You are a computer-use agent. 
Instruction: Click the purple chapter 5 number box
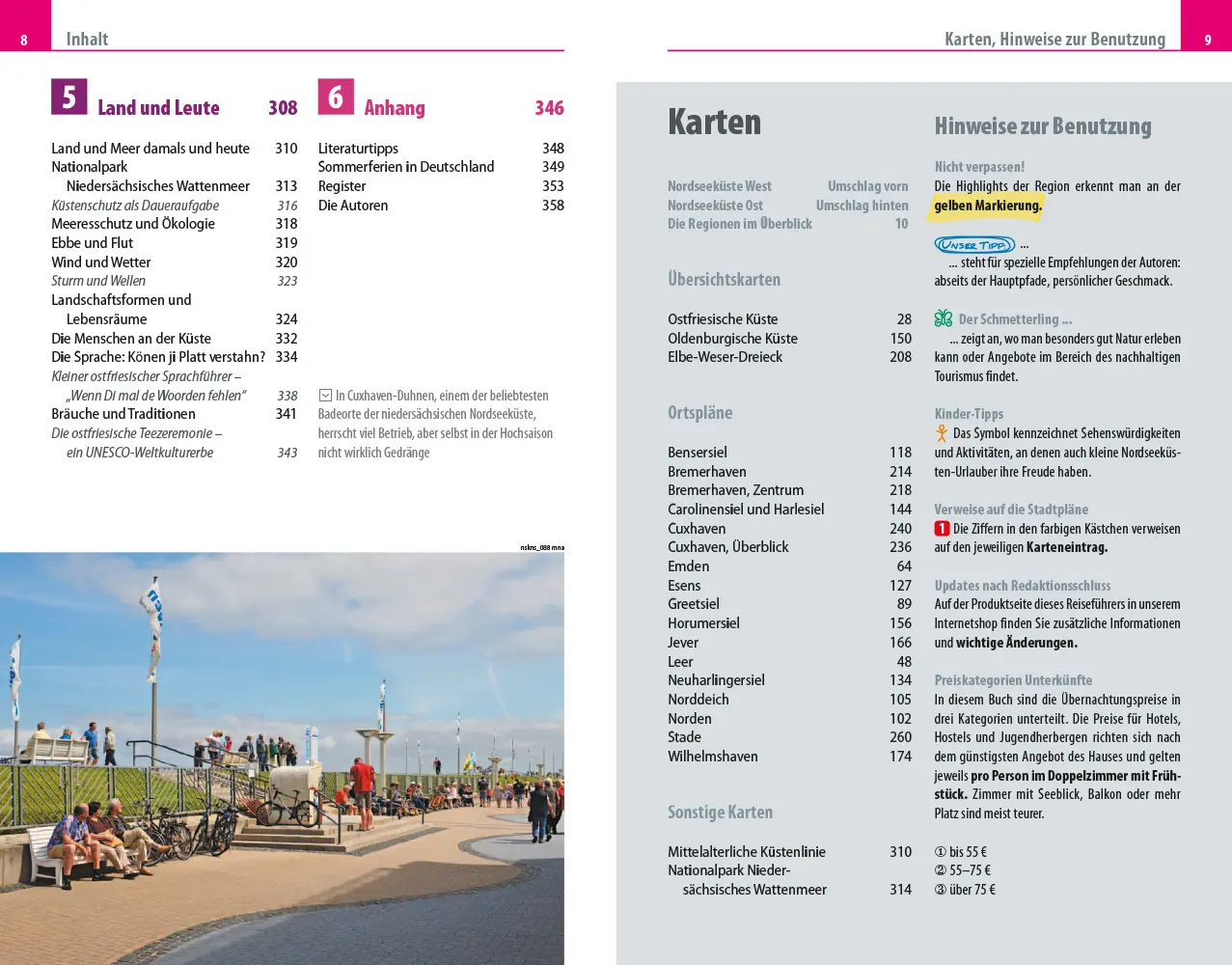pyautogui.click(x=68, y=97)
